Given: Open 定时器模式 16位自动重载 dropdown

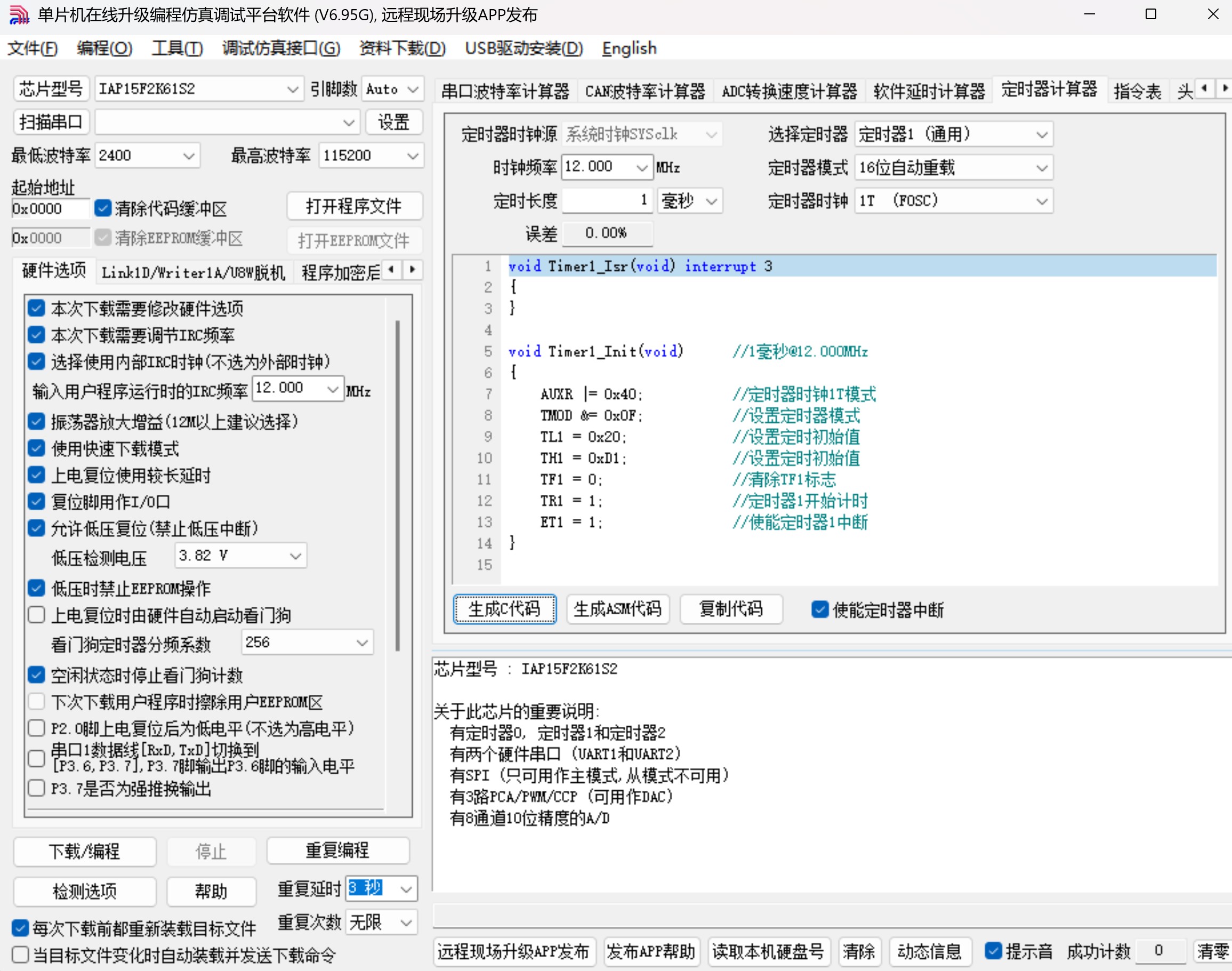Looking at the screenshot, I should tap(954, 168).
